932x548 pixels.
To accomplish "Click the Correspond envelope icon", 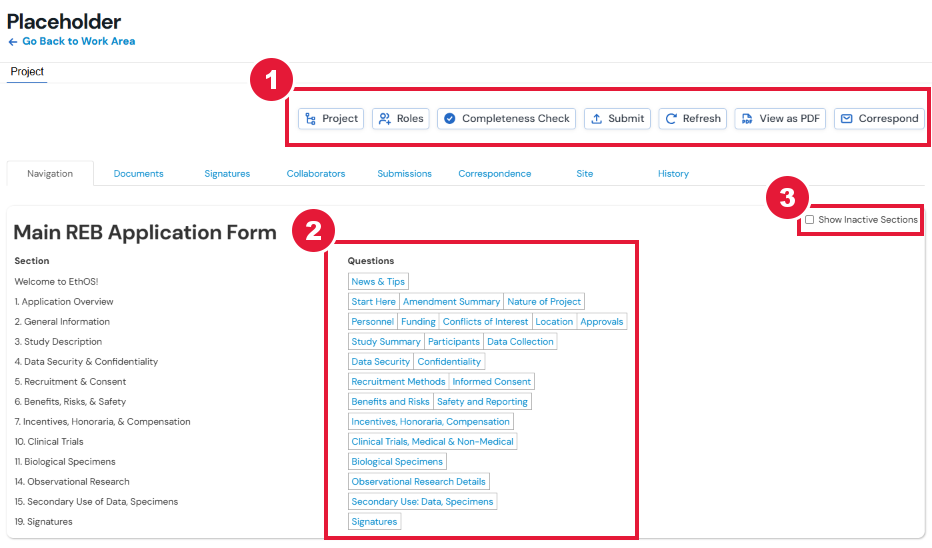I will pos(846,119).
